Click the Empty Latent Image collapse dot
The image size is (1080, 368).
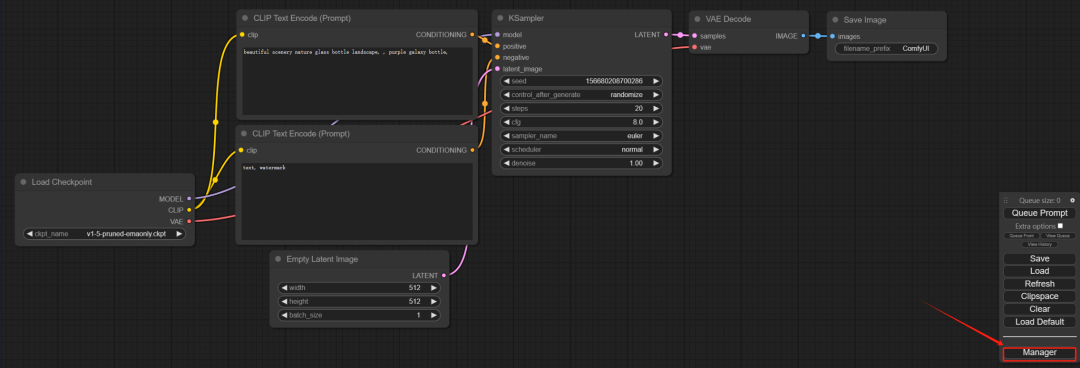278,259
